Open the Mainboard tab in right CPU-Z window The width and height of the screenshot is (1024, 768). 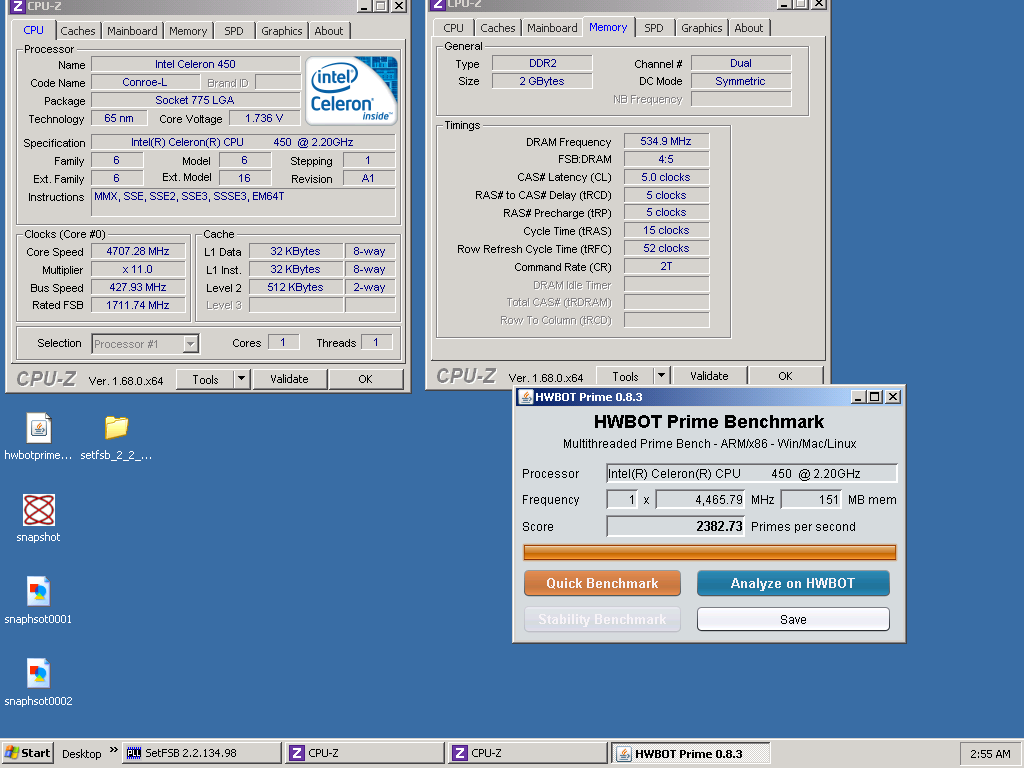552,28
